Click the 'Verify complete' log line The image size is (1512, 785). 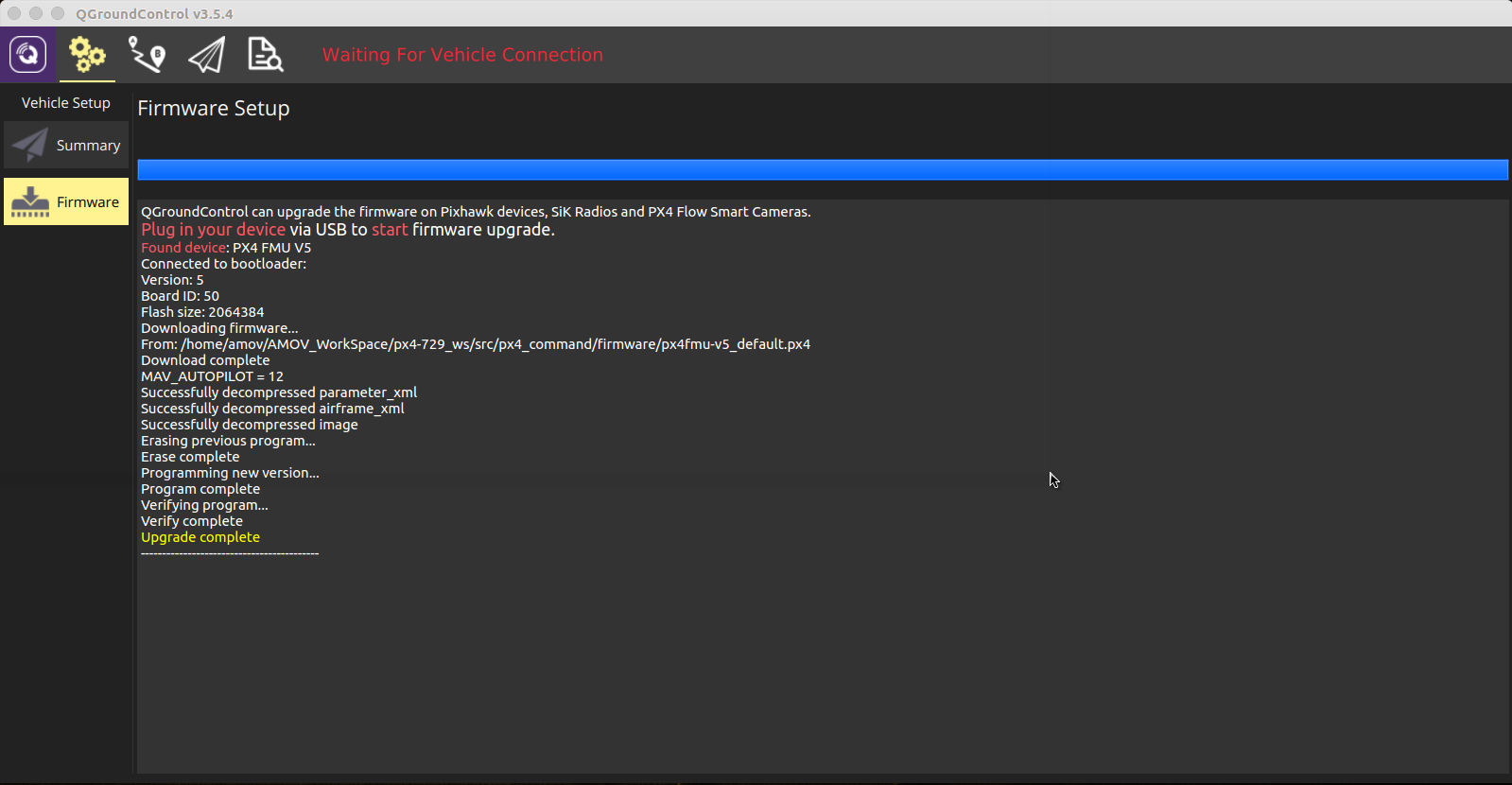pyautogui.click(x=192, y=521)
